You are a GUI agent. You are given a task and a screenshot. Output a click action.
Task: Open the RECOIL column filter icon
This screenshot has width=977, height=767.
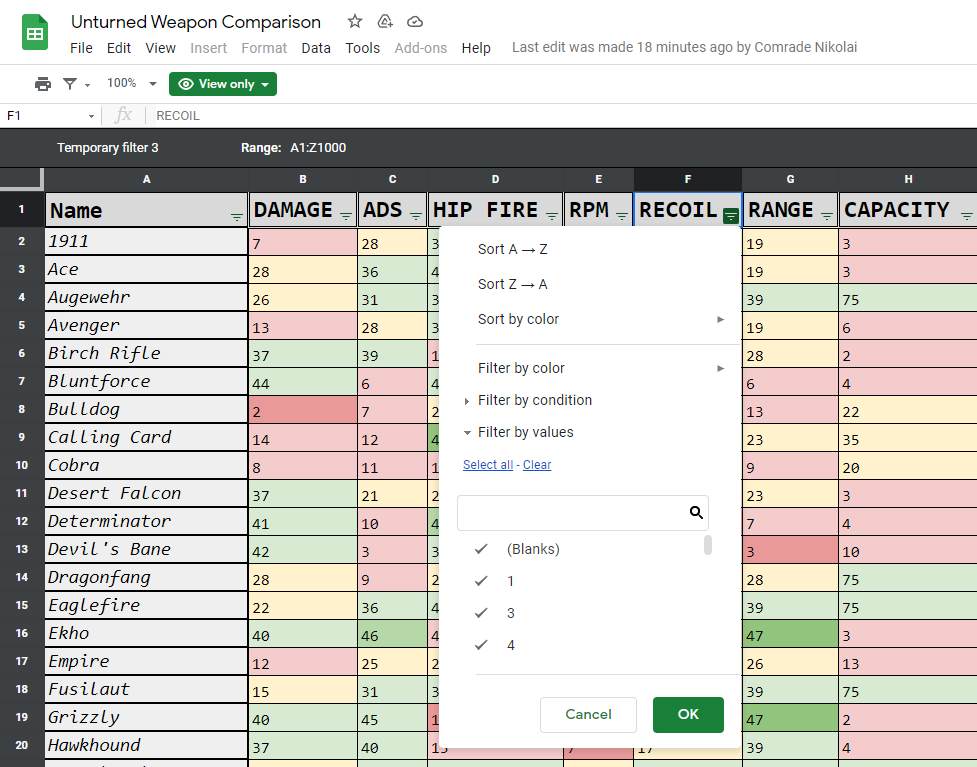731,214
